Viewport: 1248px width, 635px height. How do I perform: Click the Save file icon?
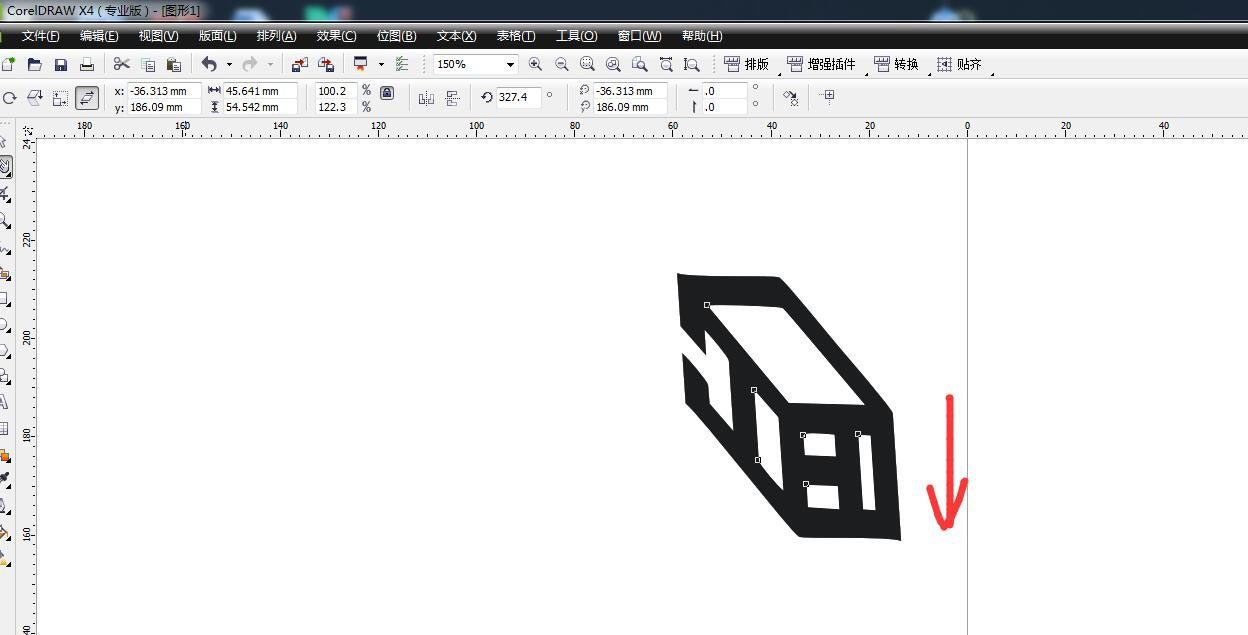pos(60,64)
